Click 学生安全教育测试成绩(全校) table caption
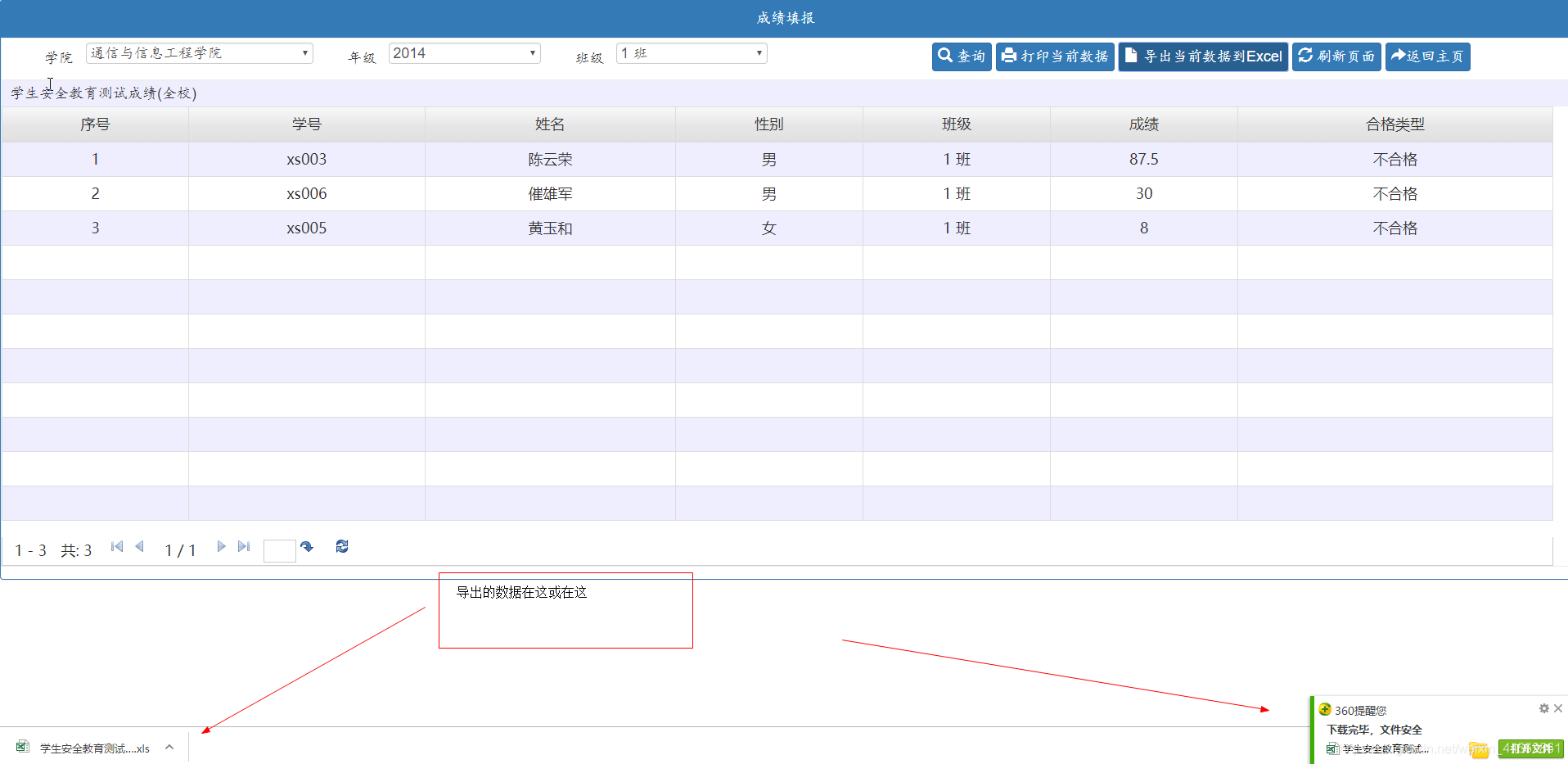 [x=104, y=93]
